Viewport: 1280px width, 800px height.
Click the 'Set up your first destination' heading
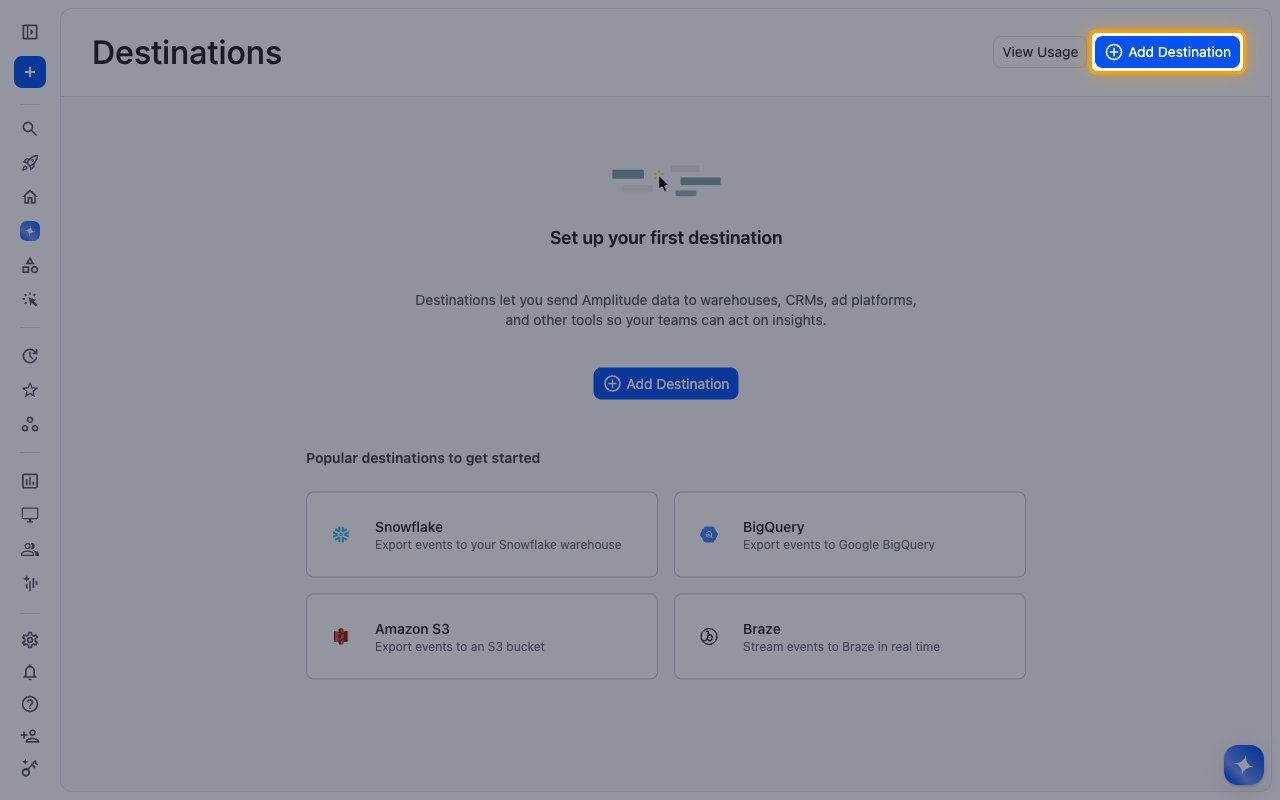[666, 238]
